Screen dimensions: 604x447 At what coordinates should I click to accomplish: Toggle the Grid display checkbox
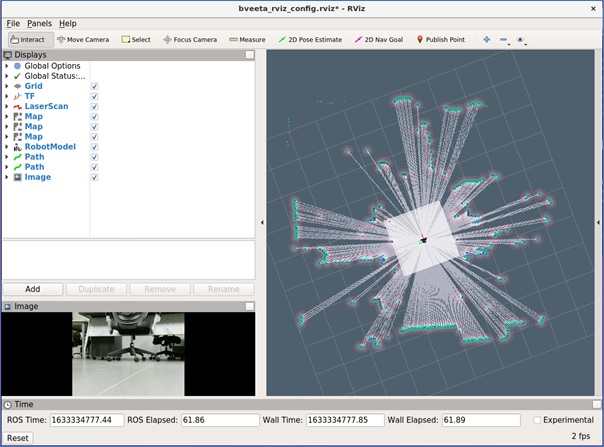pyautogui.click(x=94, y=86)
